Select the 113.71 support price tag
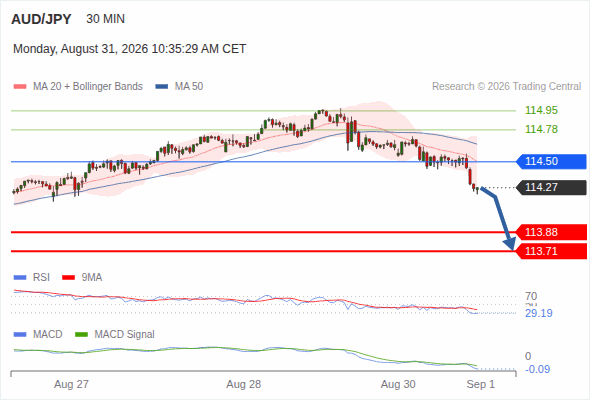Image resolution: width=590 pixels, height=400 pixels. (x=551, y=251)
